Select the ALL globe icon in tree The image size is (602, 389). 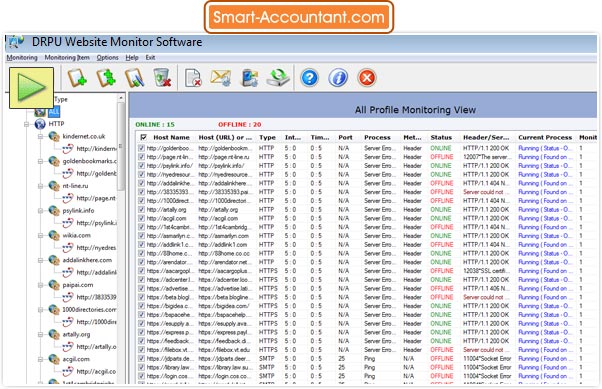pyautogui.click(x=40, y=112)
